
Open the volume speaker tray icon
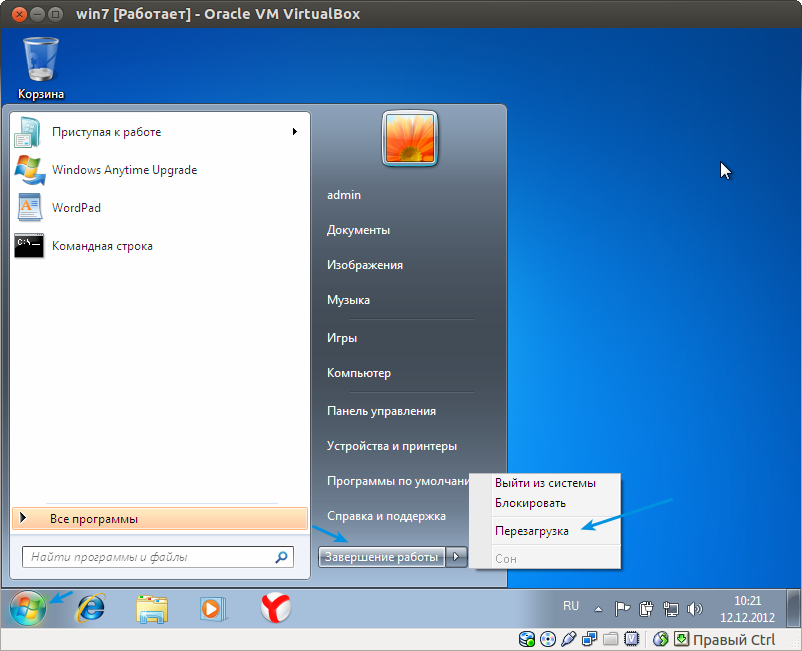pos(694,609)
